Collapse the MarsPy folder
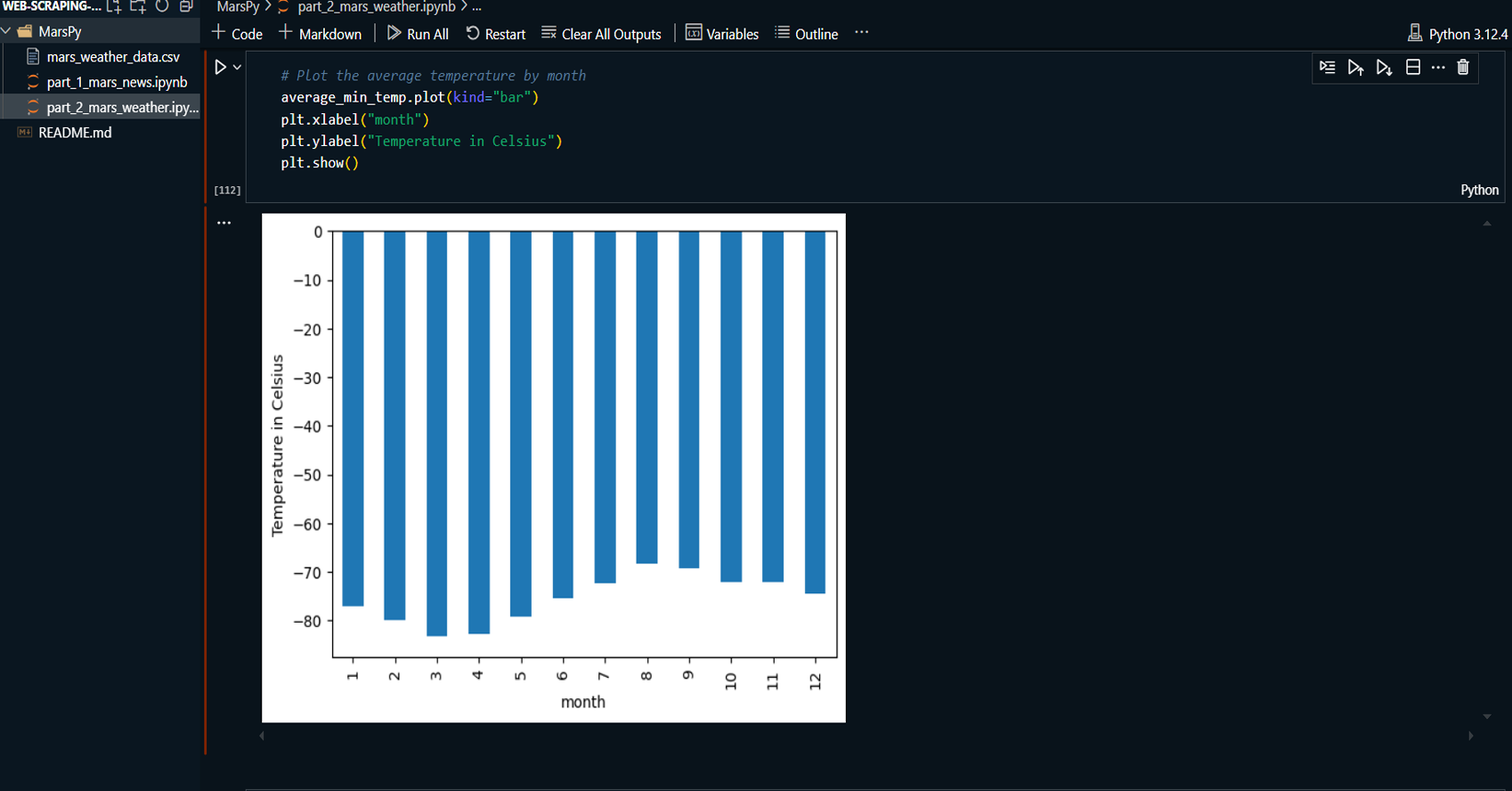The height and width of the screenshot is (791, 1512). click(7, 31)
